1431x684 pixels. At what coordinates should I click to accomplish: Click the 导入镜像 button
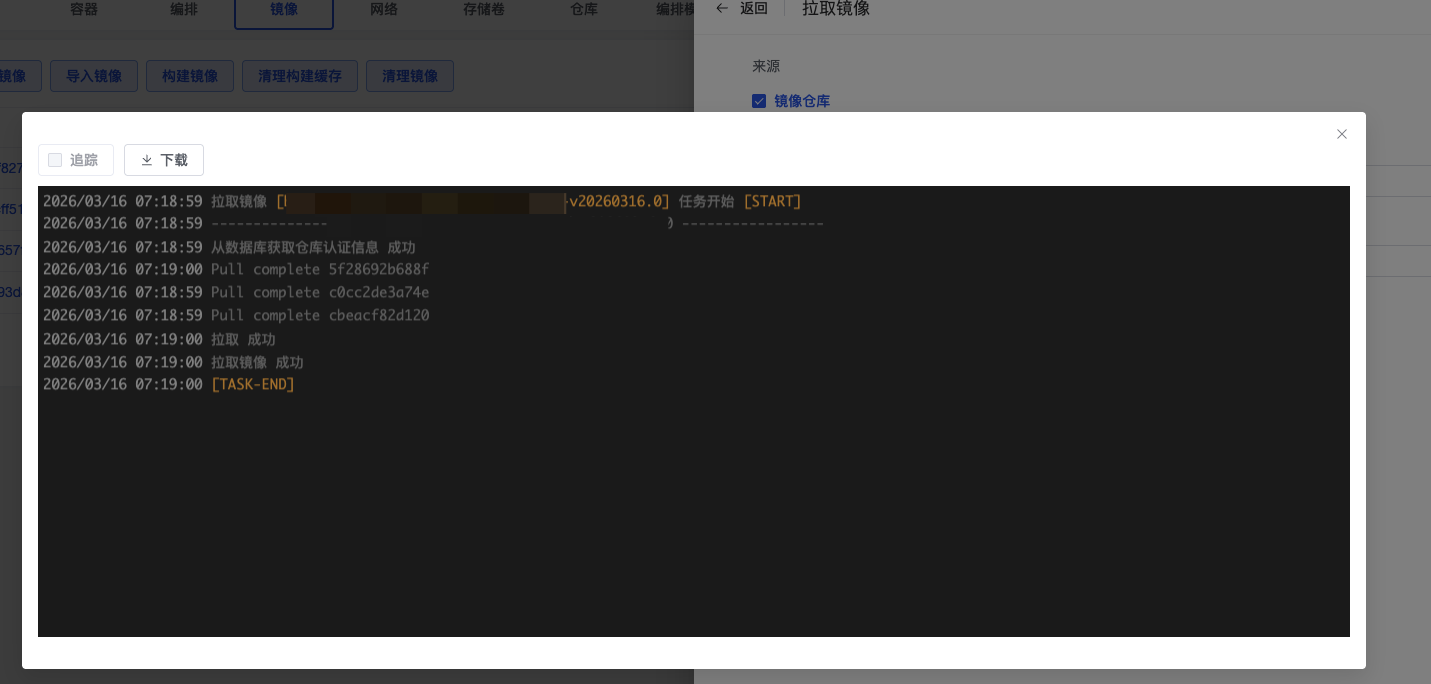pos(94,76)
